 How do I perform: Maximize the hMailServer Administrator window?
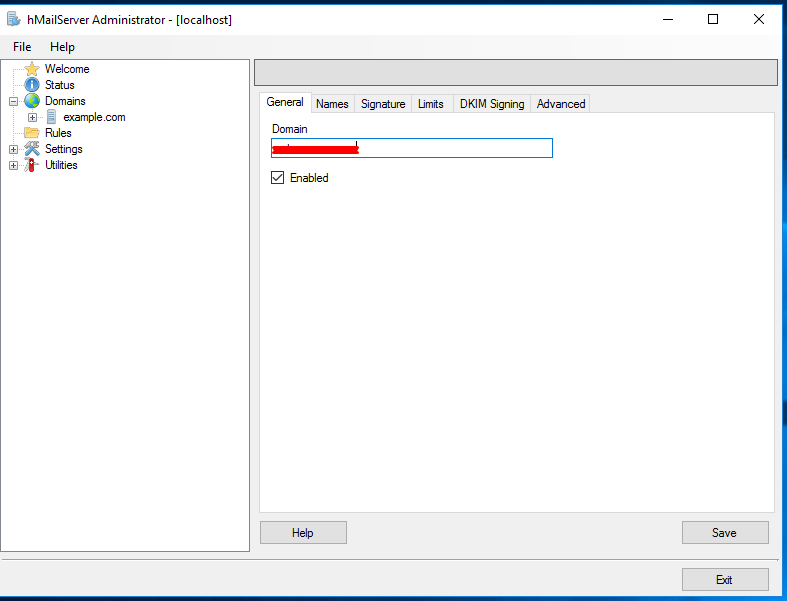click(713, 20)
